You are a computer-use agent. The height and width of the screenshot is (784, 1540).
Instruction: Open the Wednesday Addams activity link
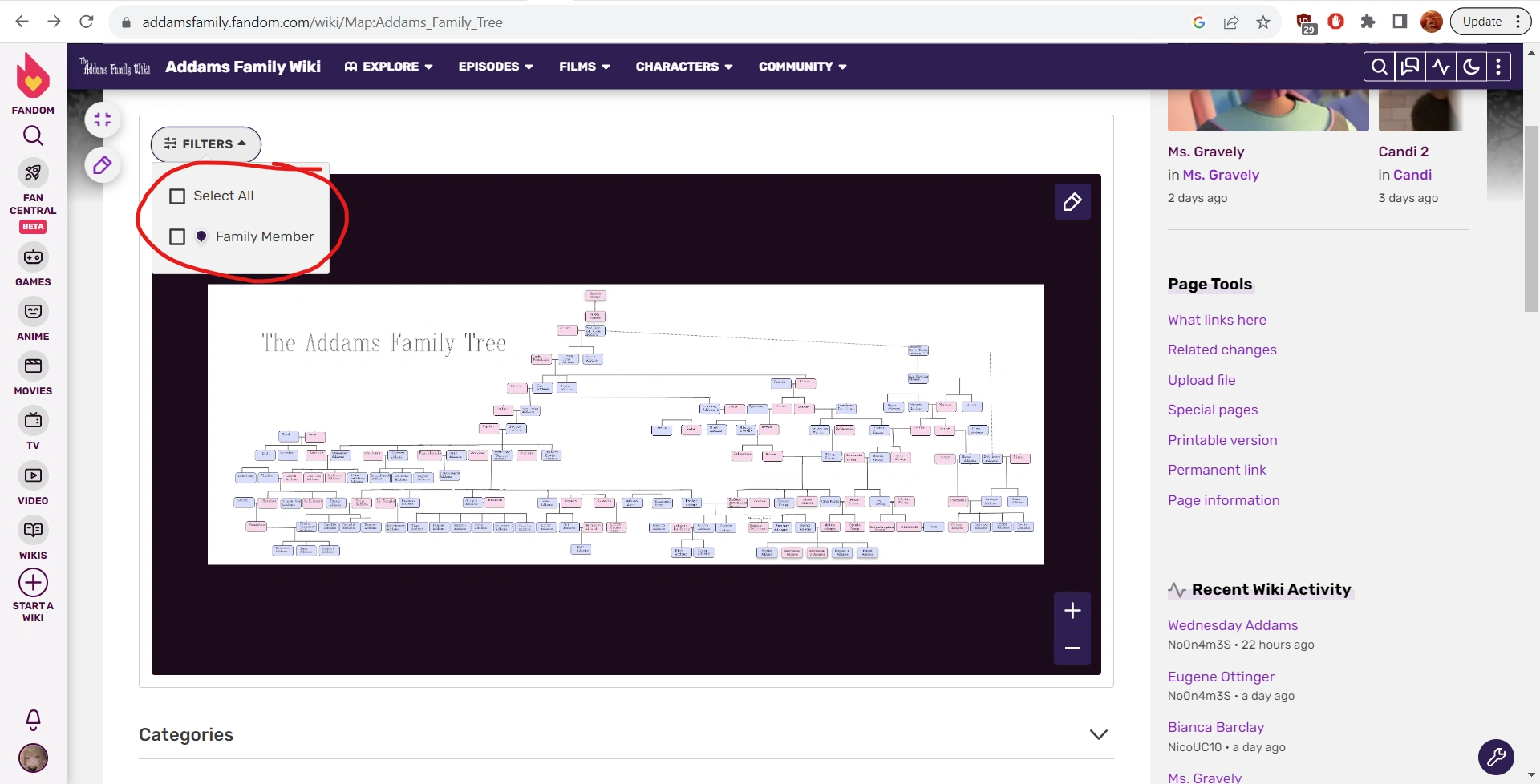pyautogui.click(x=1233, y=625)
